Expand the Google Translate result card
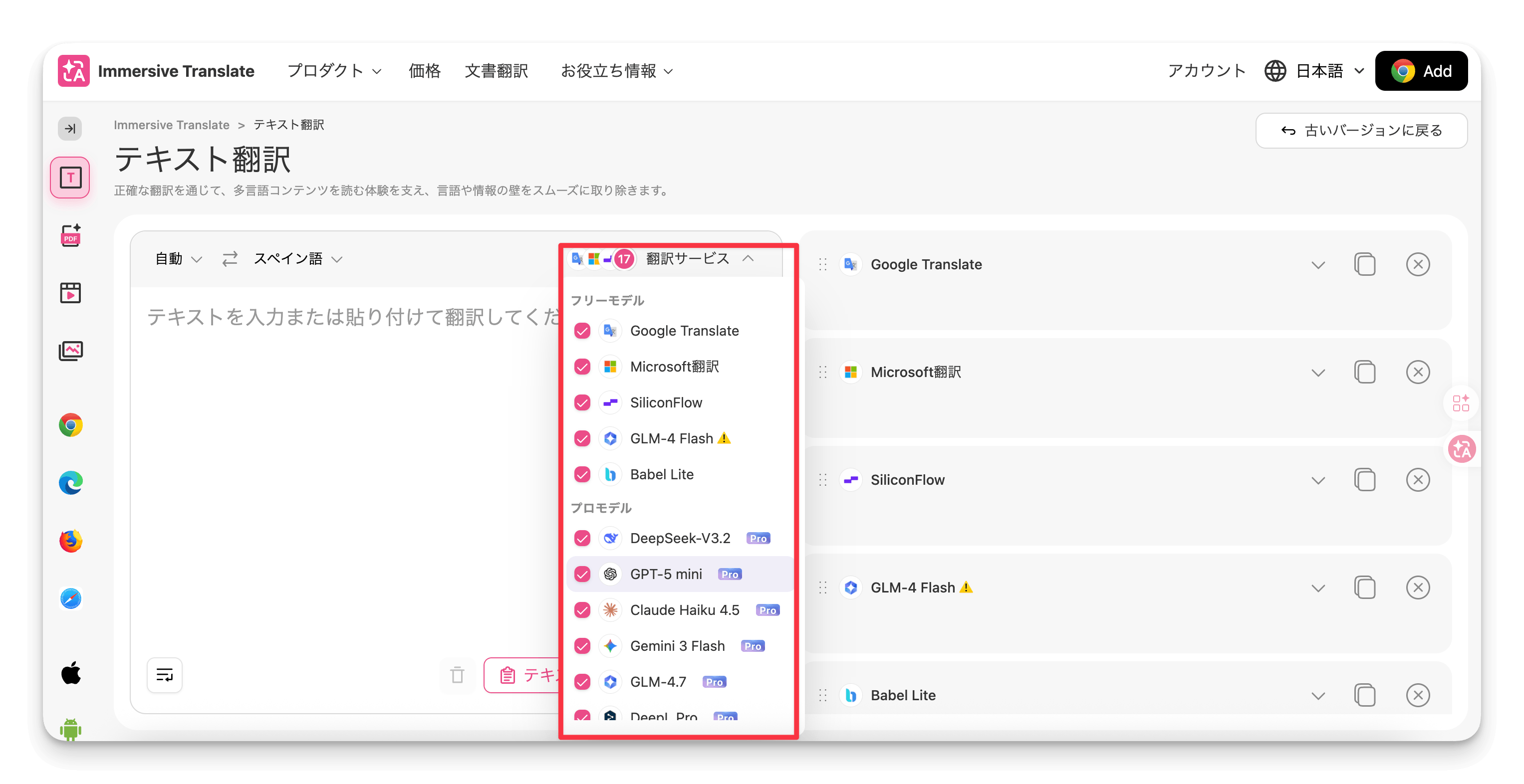1524x784 pixels. point(1317,265)
